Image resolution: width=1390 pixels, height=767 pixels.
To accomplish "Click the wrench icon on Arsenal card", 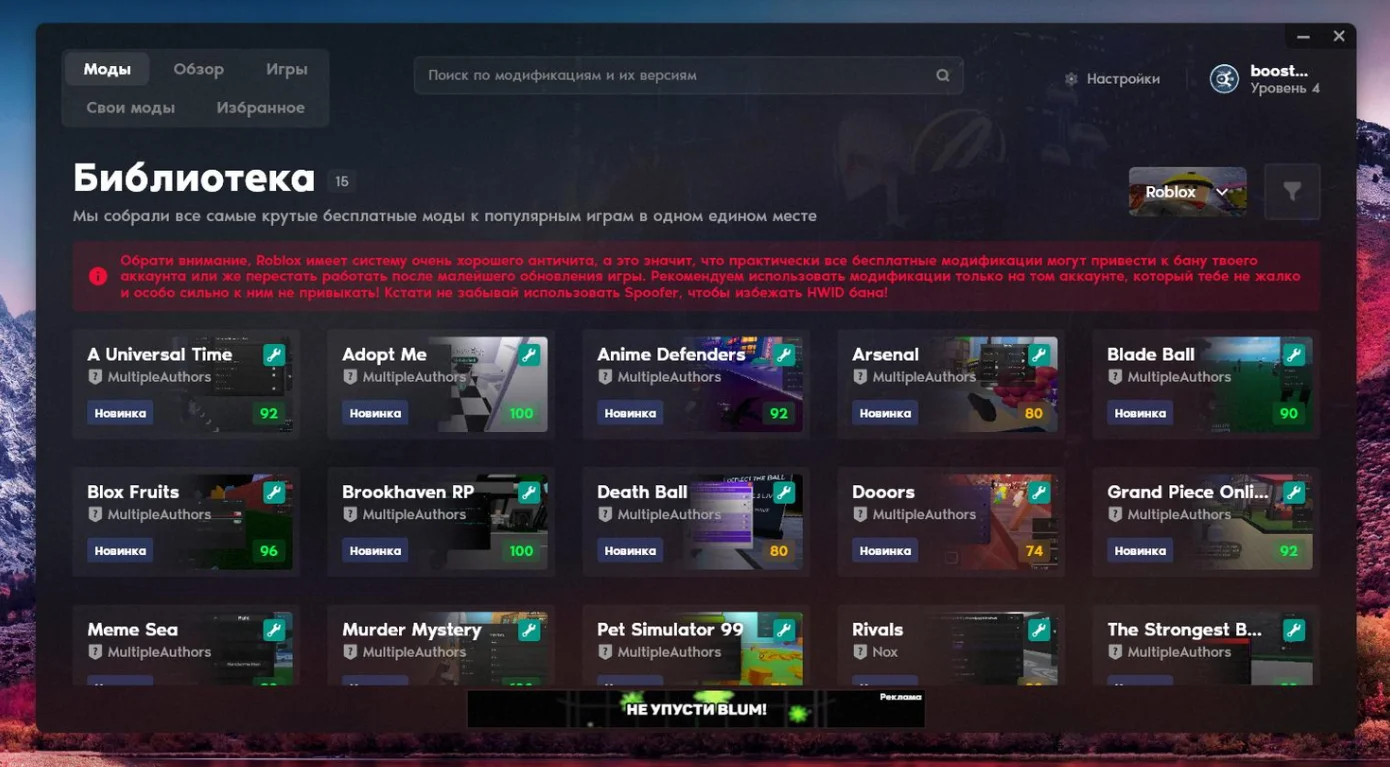I will click(1039, 355).
